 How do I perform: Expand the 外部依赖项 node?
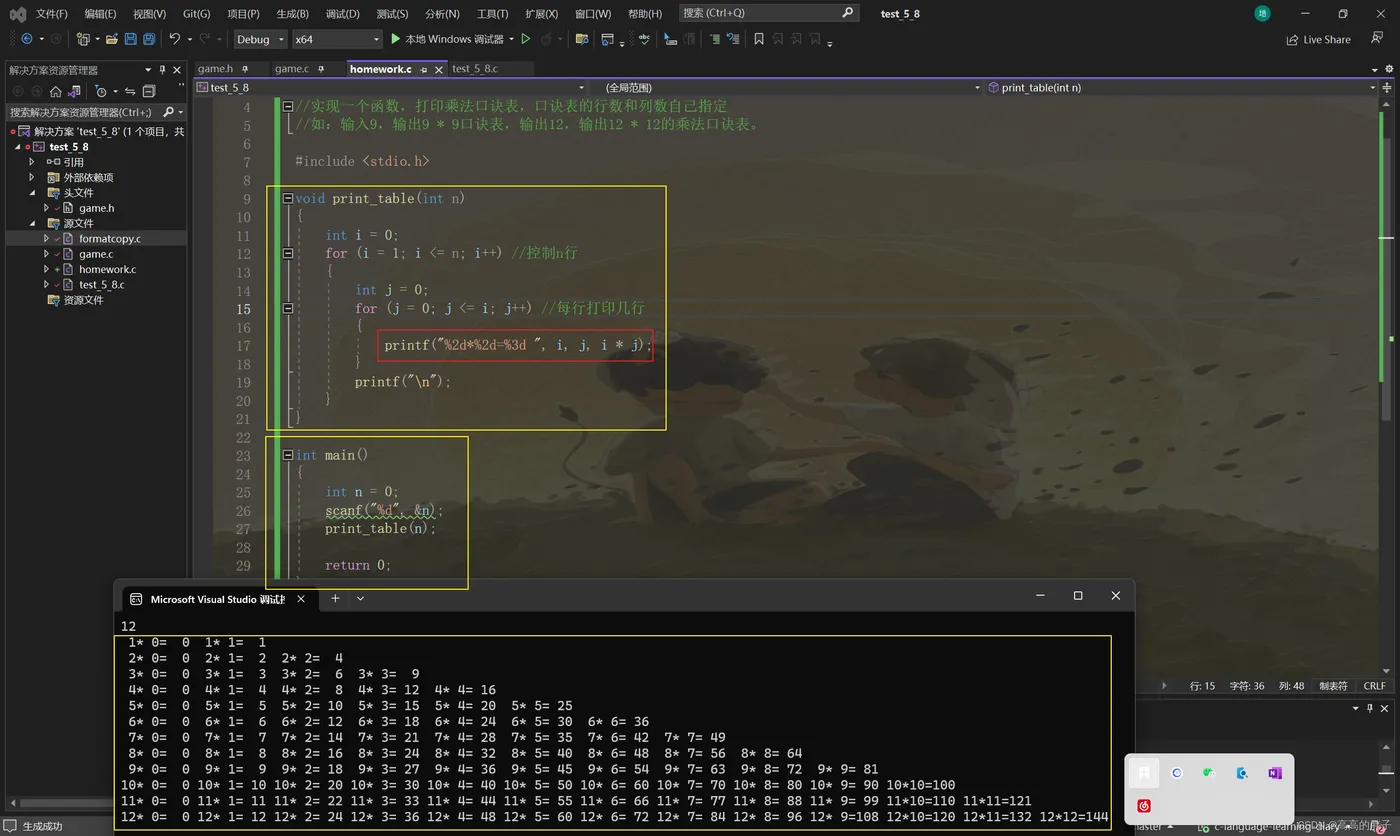coord(32,177)
